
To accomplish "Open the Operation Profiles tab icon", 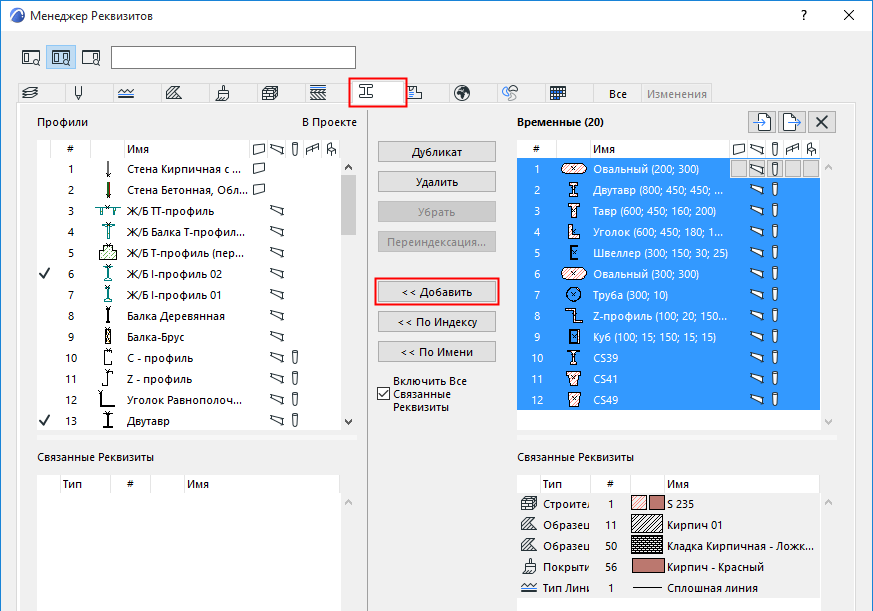I will 509,93.
